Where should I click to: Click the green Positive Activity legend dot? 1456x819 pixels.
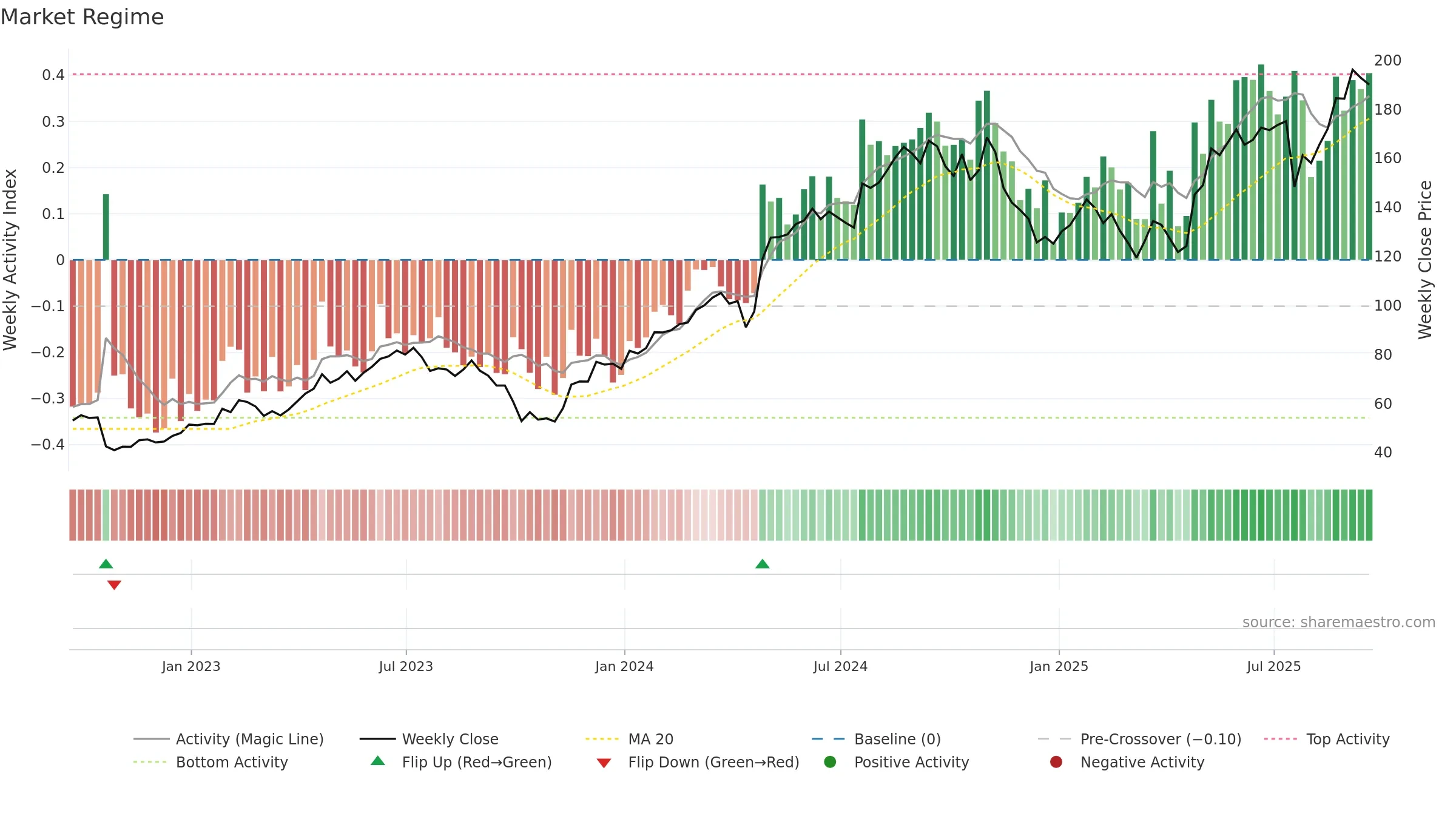click(830, 762)
